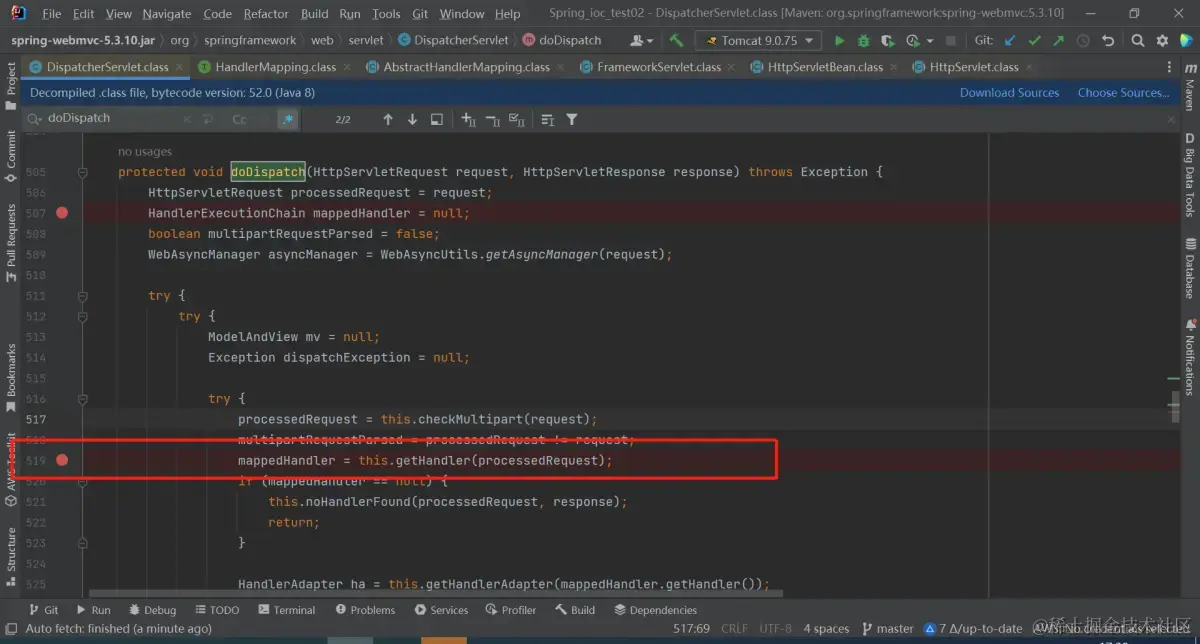Close the DispatcherServlet.class tab
This screenshot has width=1200, height=644.
click(179, 67)
